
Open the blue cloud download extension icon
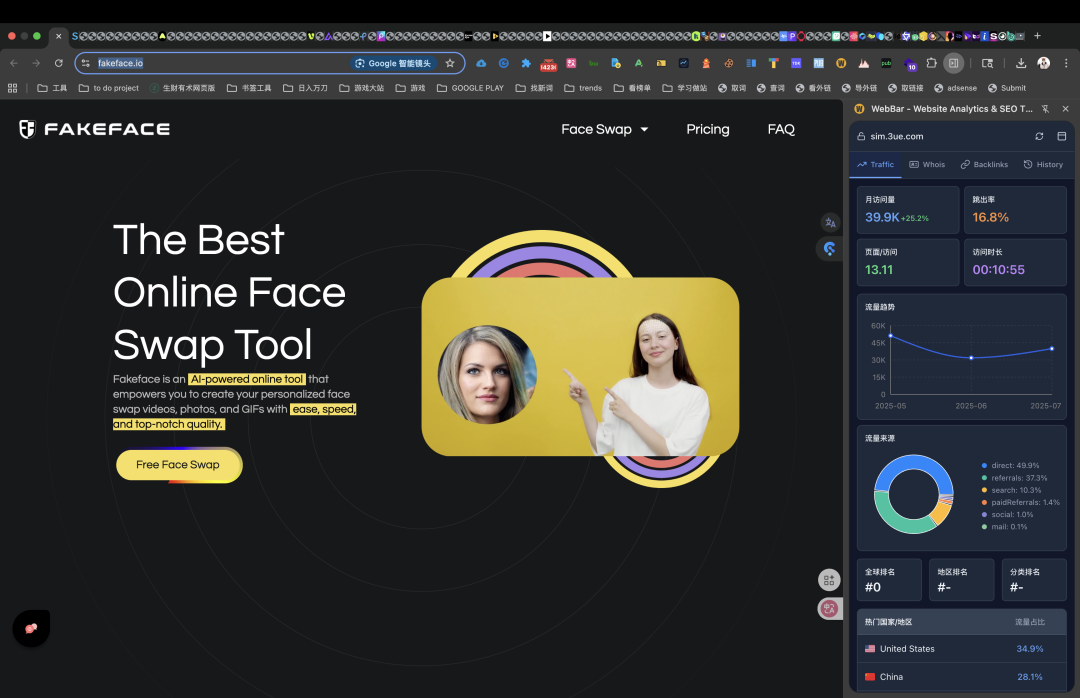pyautogui.click(x=481, y=63)
